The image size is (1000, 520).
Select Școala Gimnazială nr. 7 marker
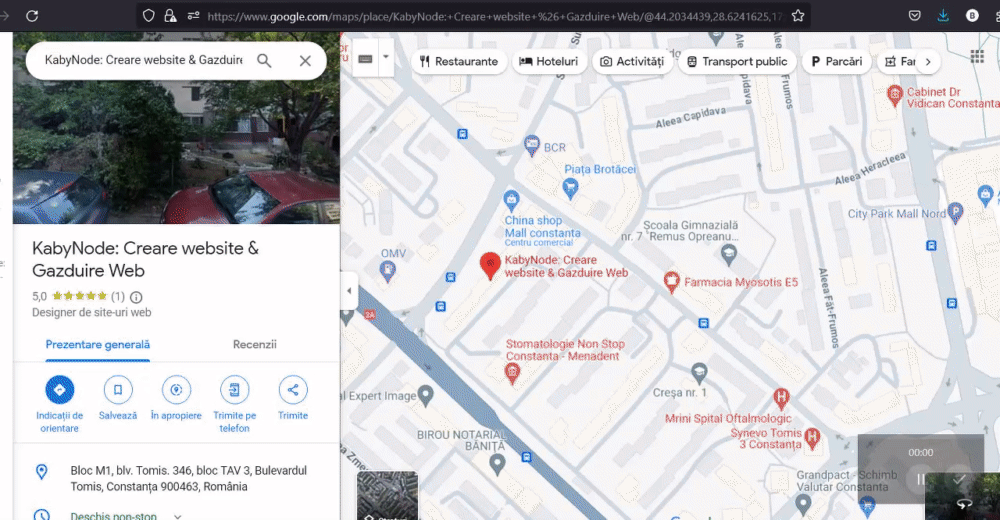pos(728,255)
